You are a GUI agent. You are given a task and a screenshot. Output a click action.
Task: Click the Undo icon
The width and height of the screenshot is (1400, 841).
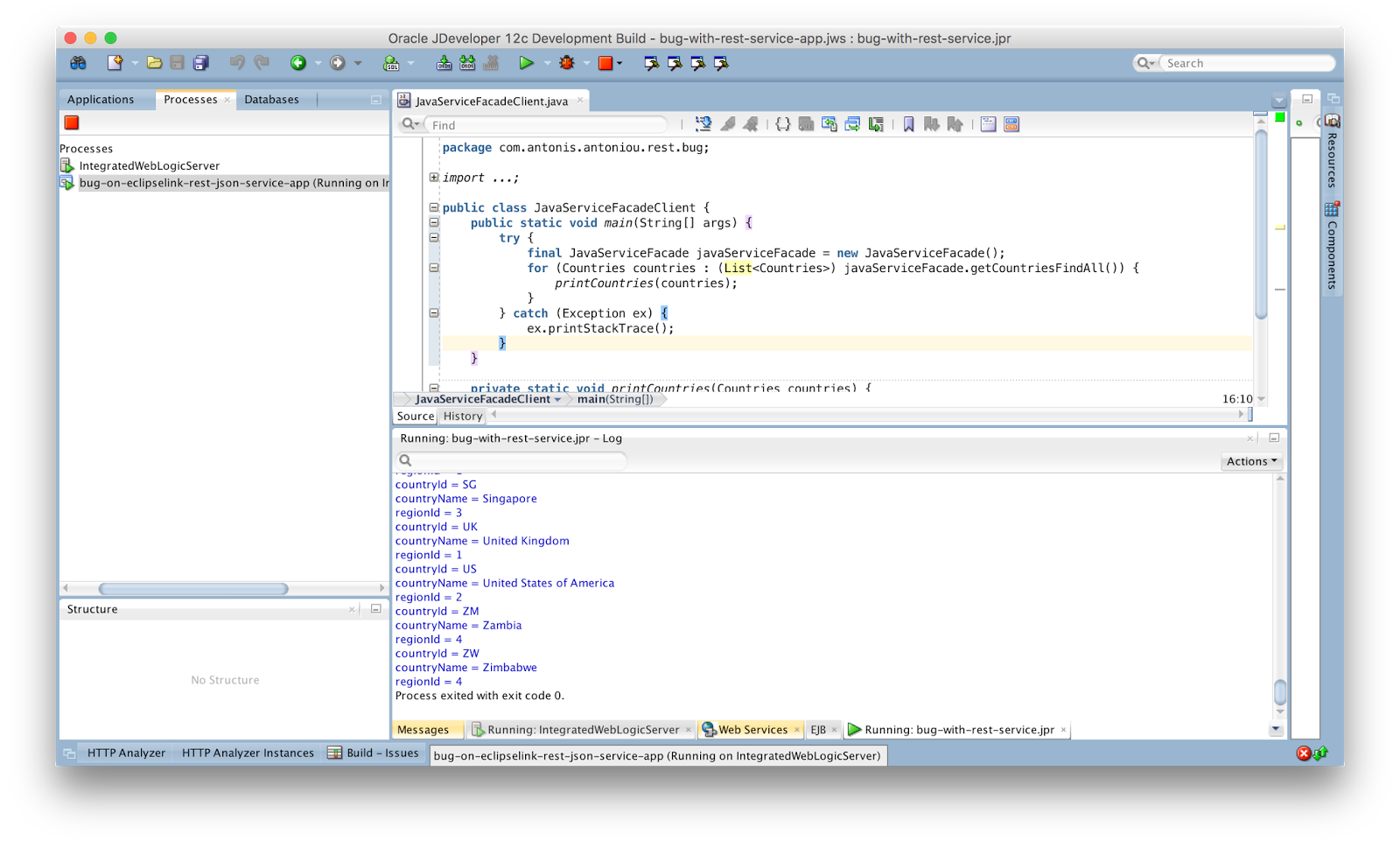point(237,63)
